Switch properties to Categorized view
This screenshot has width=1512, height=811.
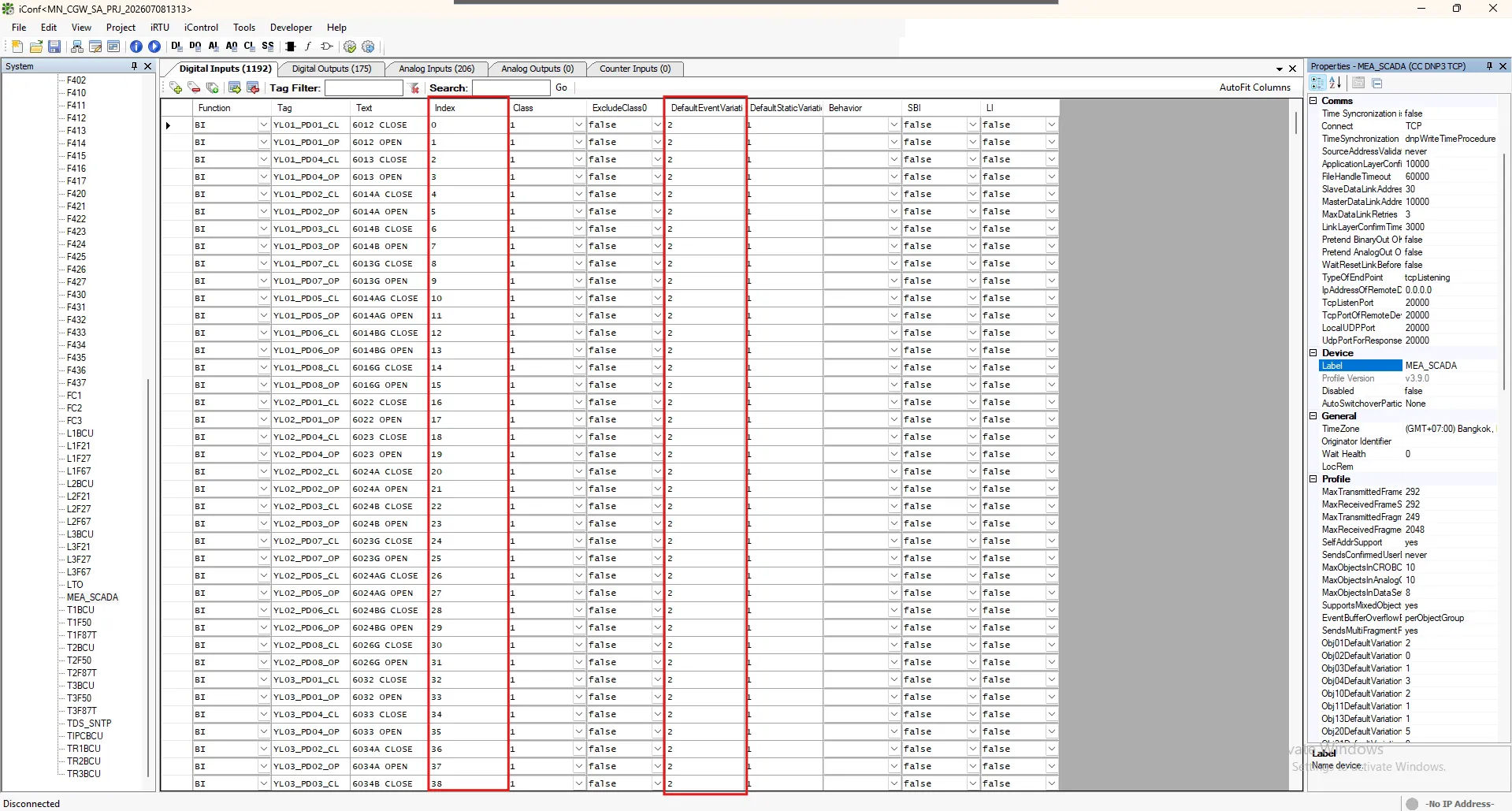point(1317,83)
